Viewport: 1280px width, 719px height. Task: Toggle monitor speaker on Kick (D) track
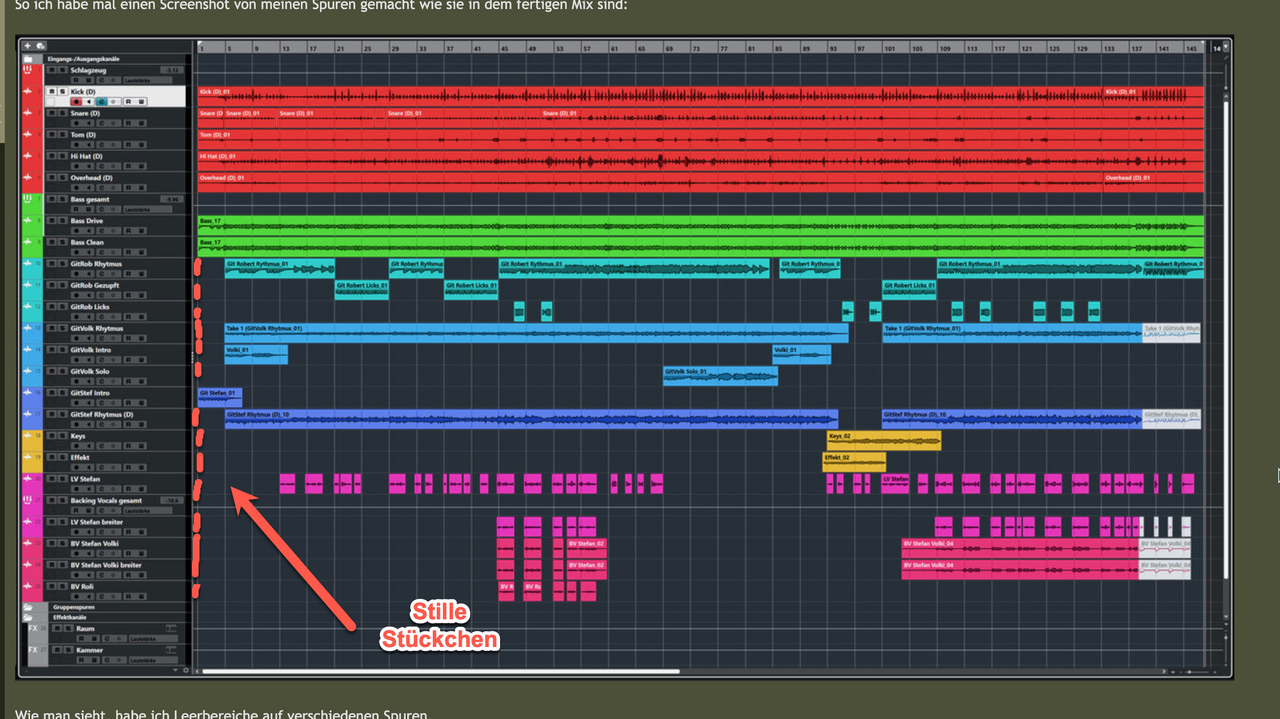88,101
